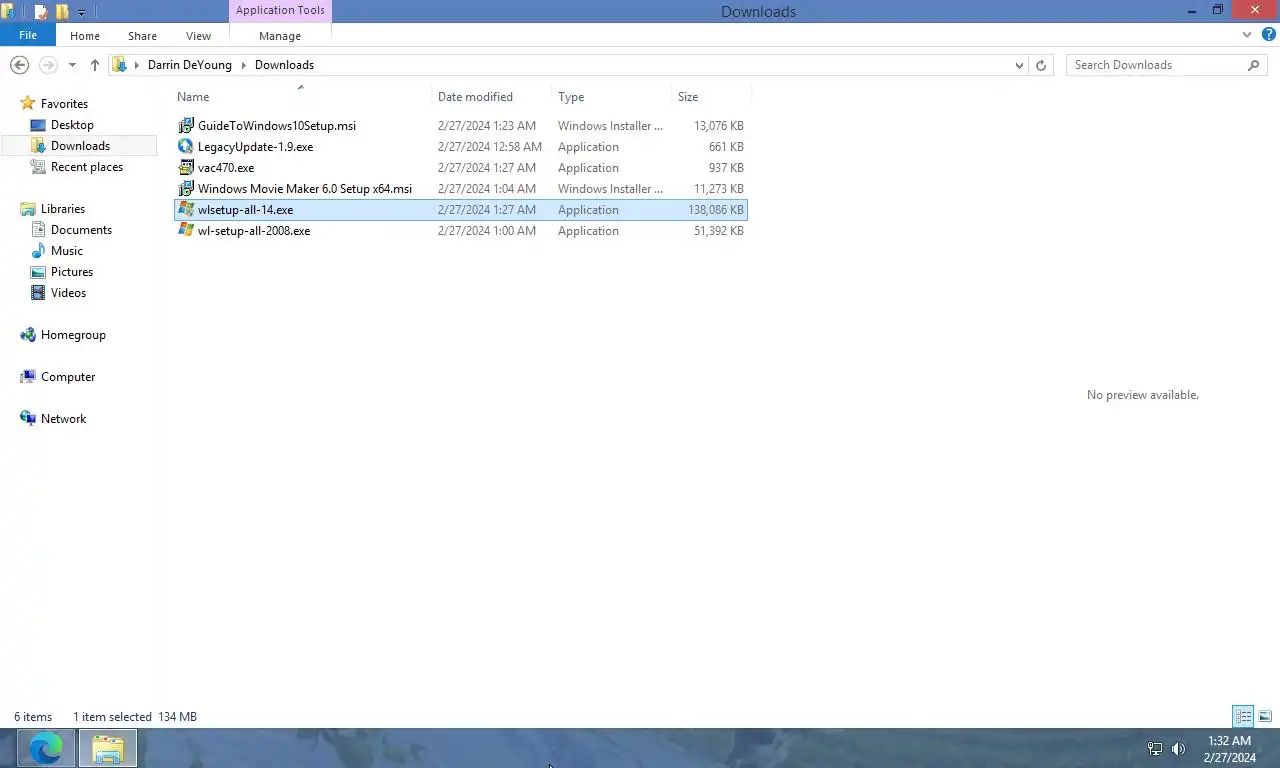Open Microsoft Edge from the taskbar
Viewport: 1280px width, 768px height.
click(x=46, y=748)
